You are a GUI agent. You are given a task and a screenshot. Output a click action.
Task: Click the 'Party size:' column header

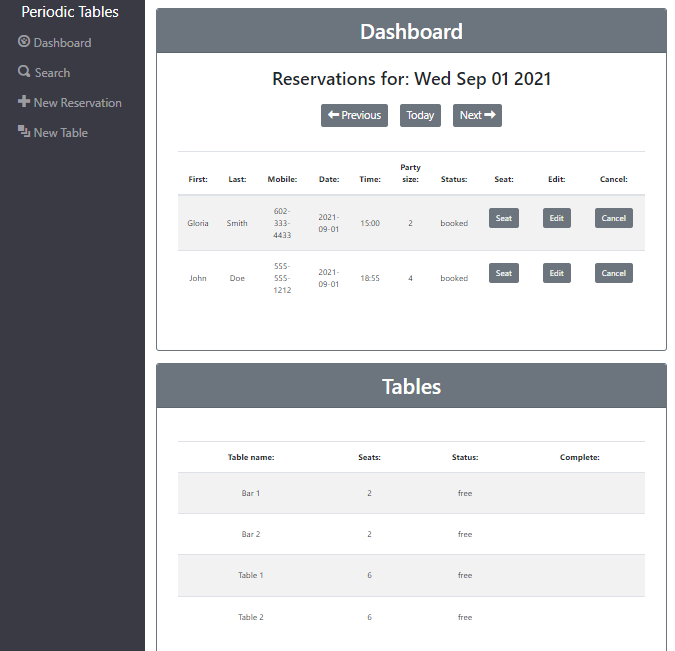[411, 173]
